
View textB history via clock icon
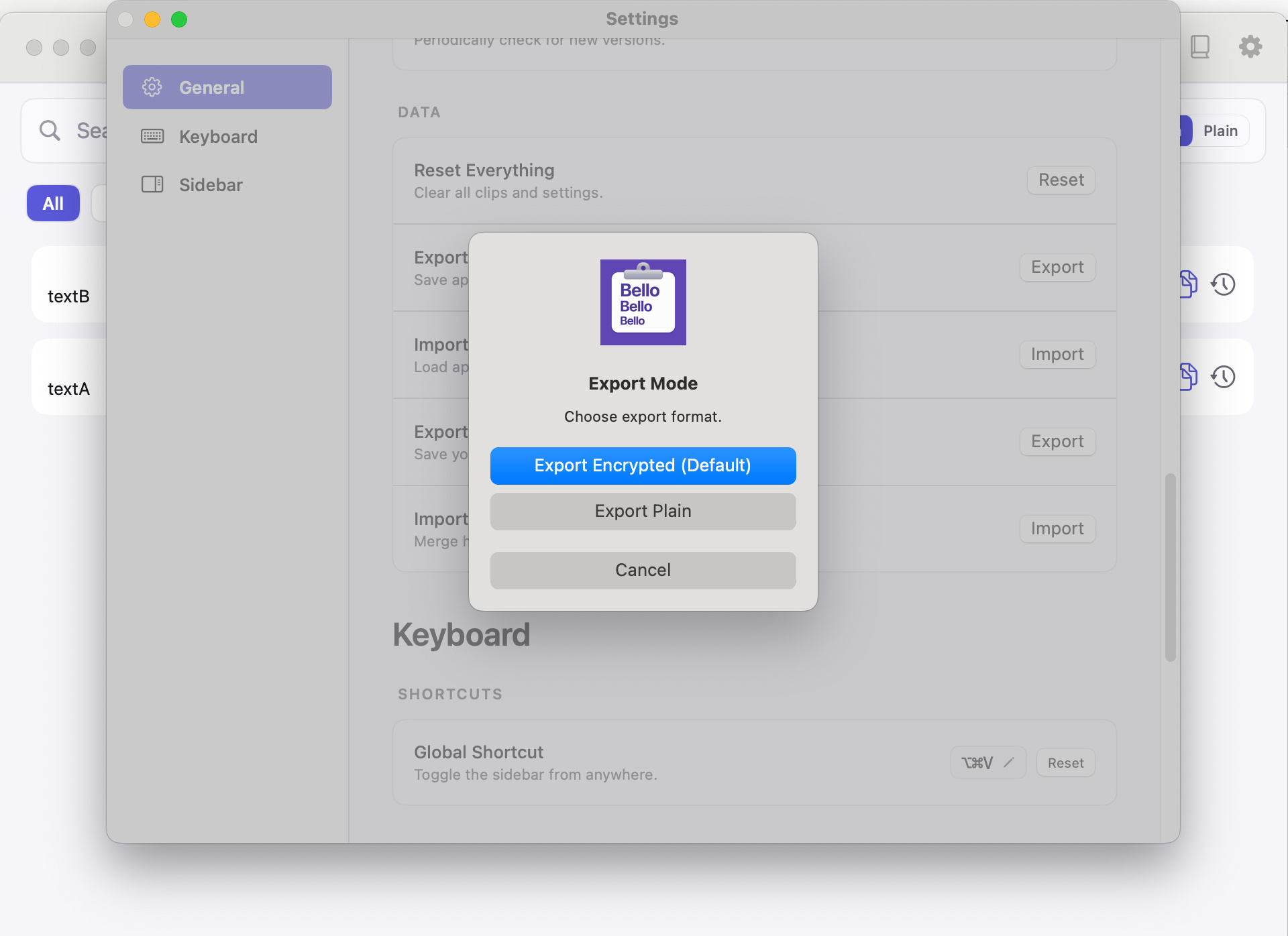pyautogui.click(x=1224, y=284)
